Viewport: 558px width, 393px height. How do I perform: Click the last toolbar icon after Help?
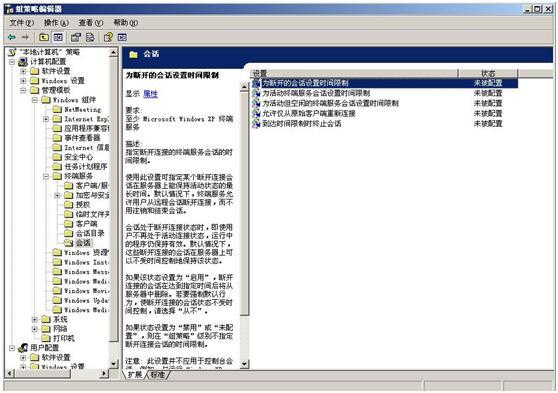point(122,37)
